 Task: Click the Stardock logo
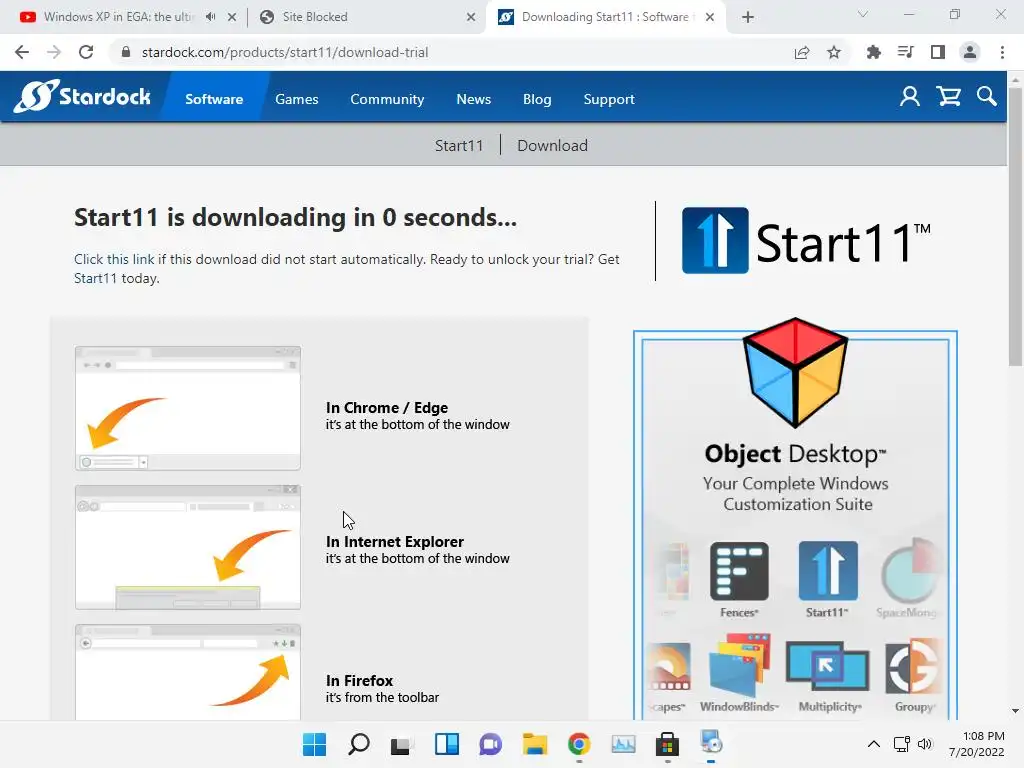point(82,97)
